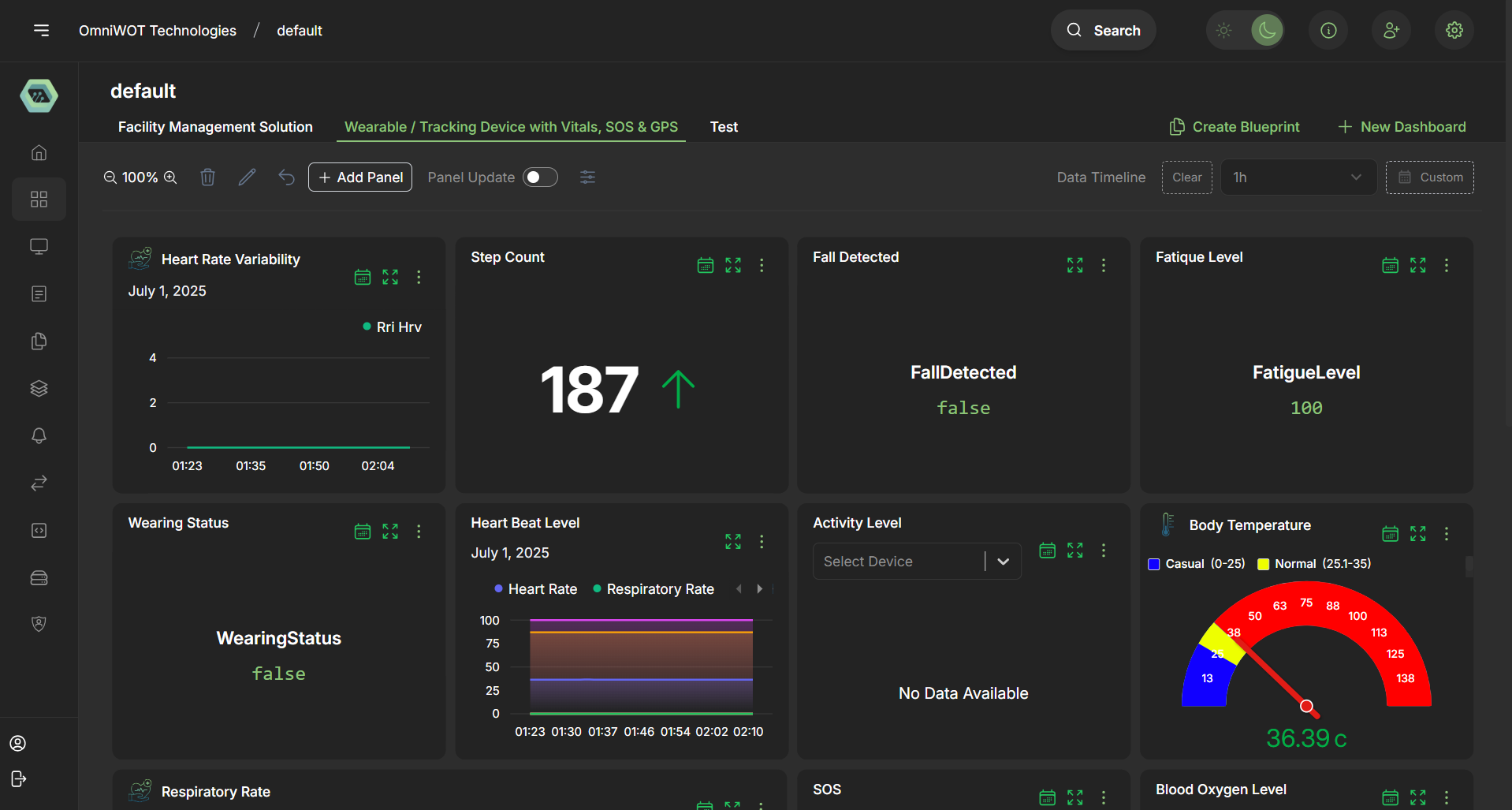
Task: Enable the Panel Update toggle
Action: [x=540, y=177]
